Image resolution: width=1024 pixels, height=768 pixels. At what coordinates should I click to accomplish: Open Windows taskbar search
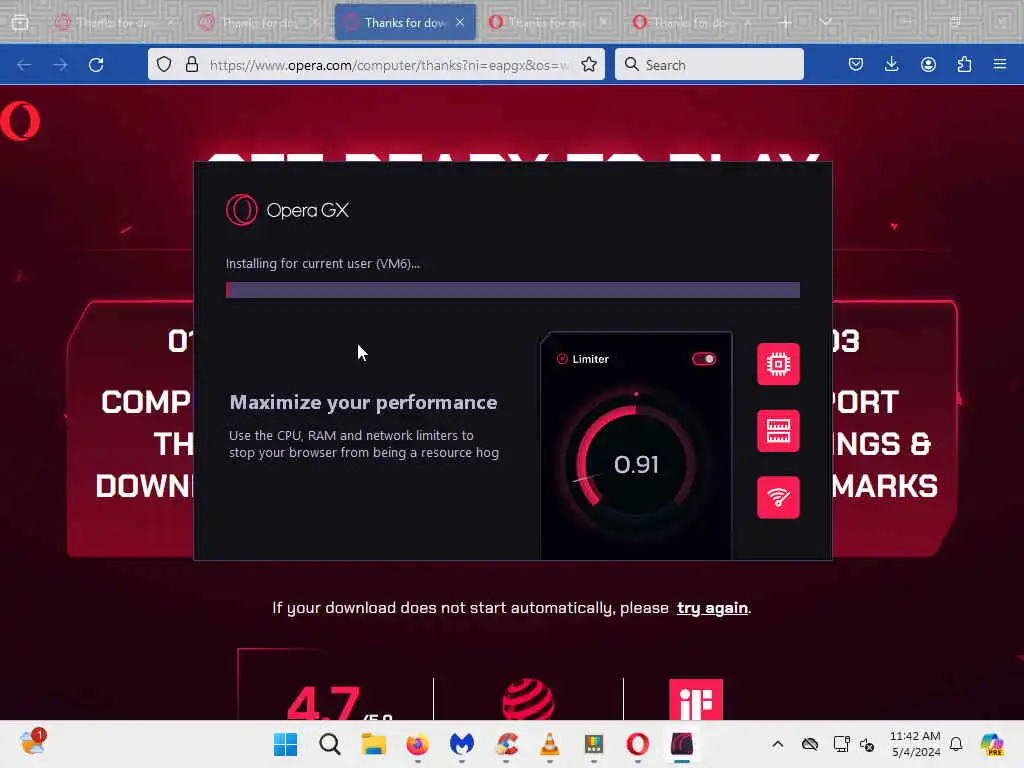(330, 744)
